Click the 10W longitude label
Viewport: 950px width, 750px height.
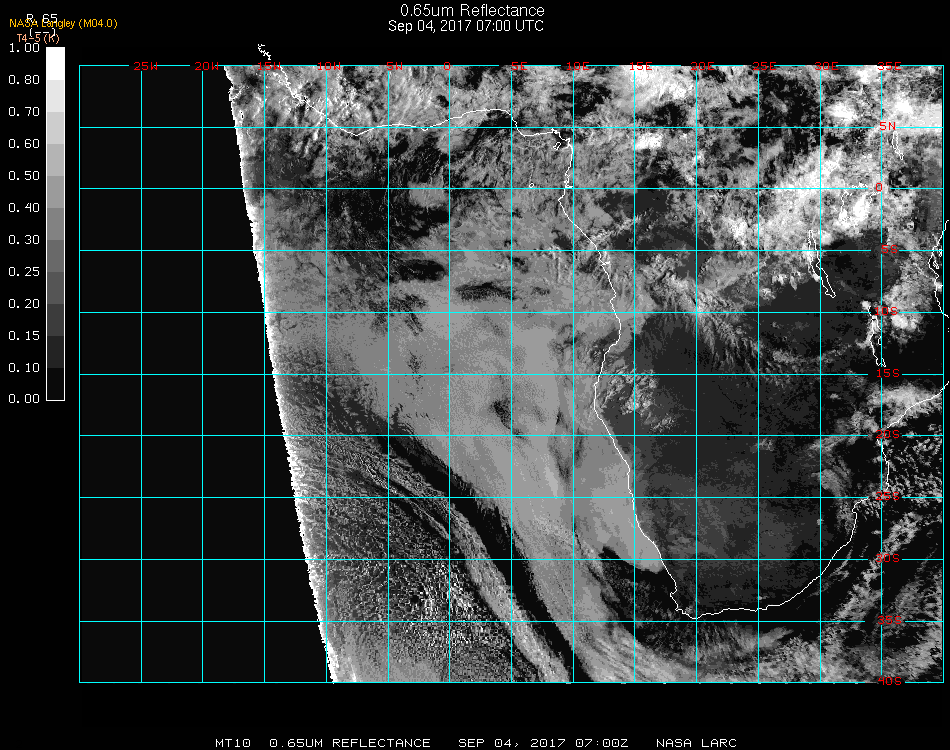(329, 66)
